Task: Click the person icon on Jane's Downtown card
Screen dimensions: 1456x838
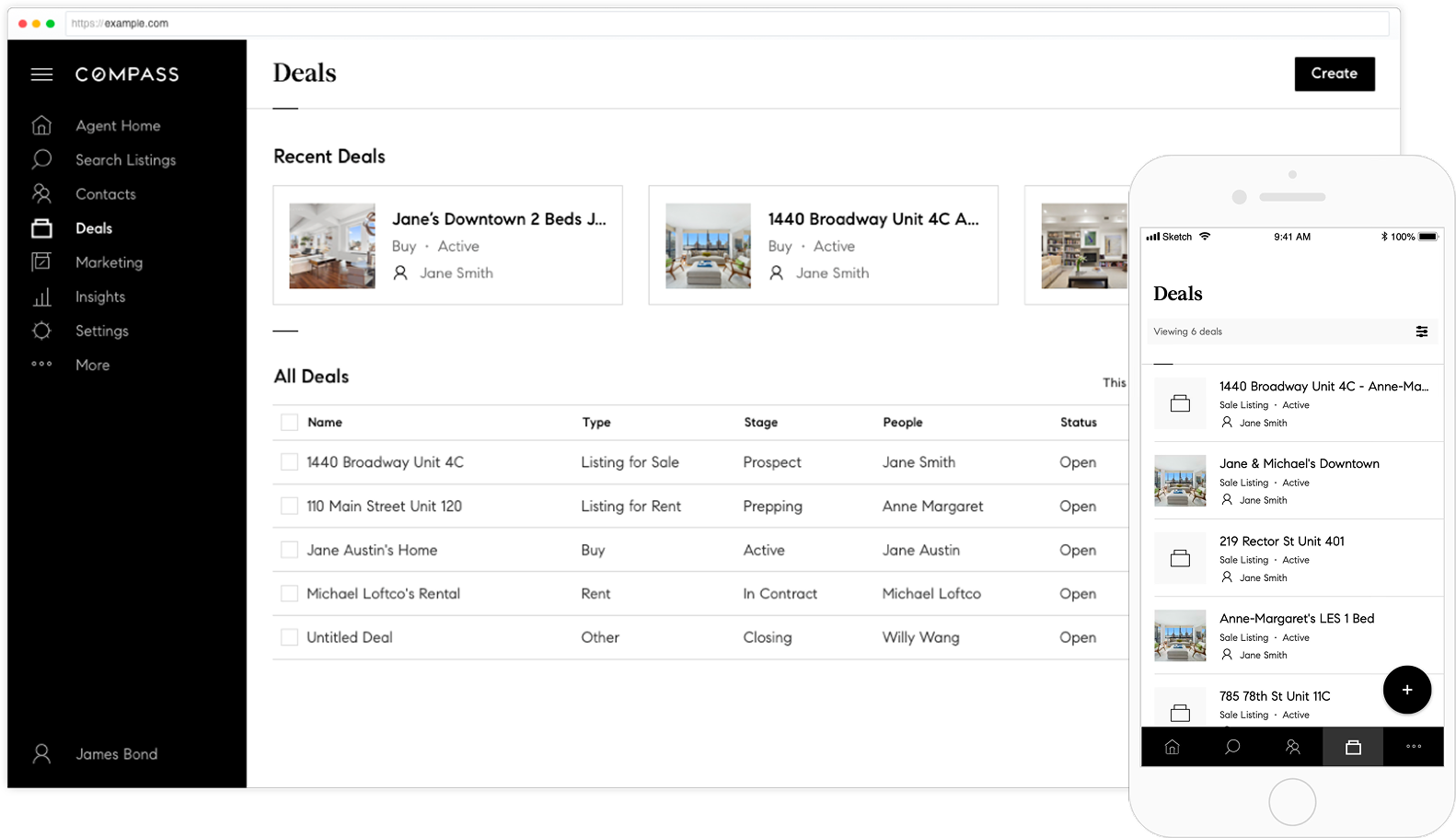Action: [x=400, y=273]
